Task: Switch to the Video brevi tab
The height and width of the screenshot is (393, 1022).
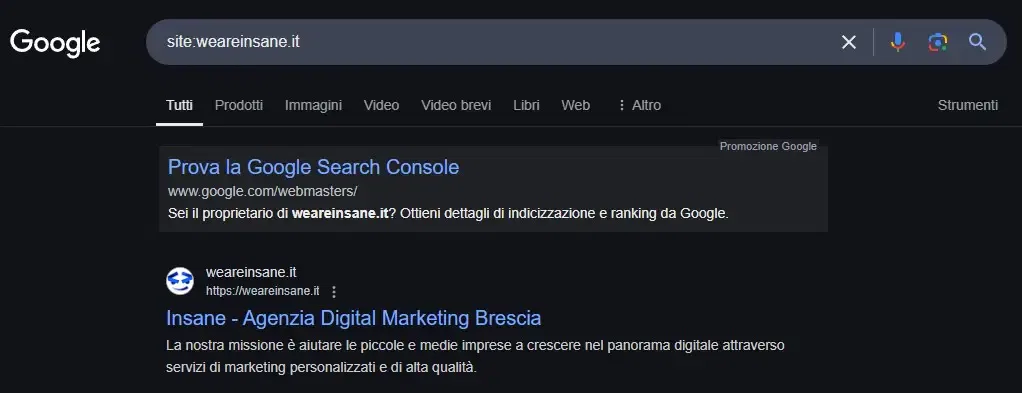Action: 456,105
